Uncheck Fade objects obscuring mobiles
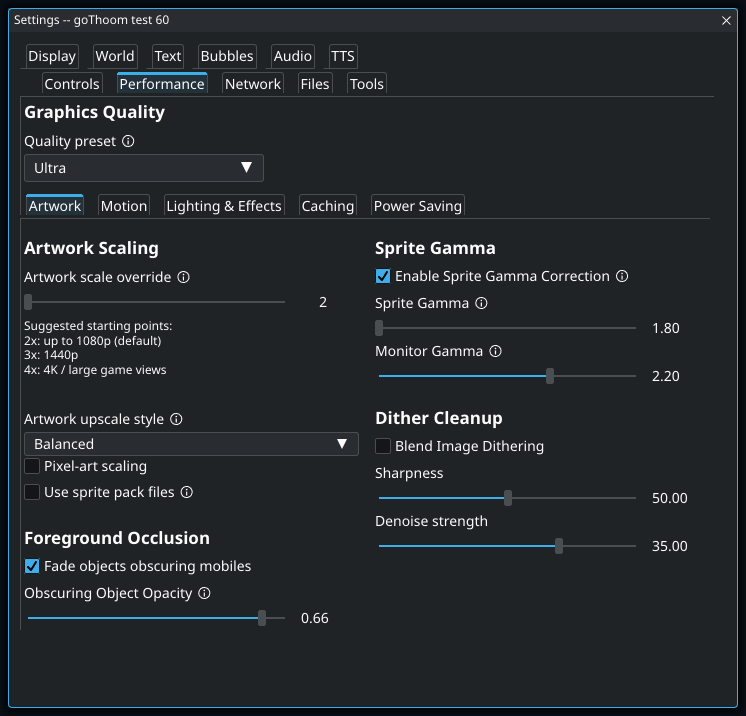 (x=32, y=566)
